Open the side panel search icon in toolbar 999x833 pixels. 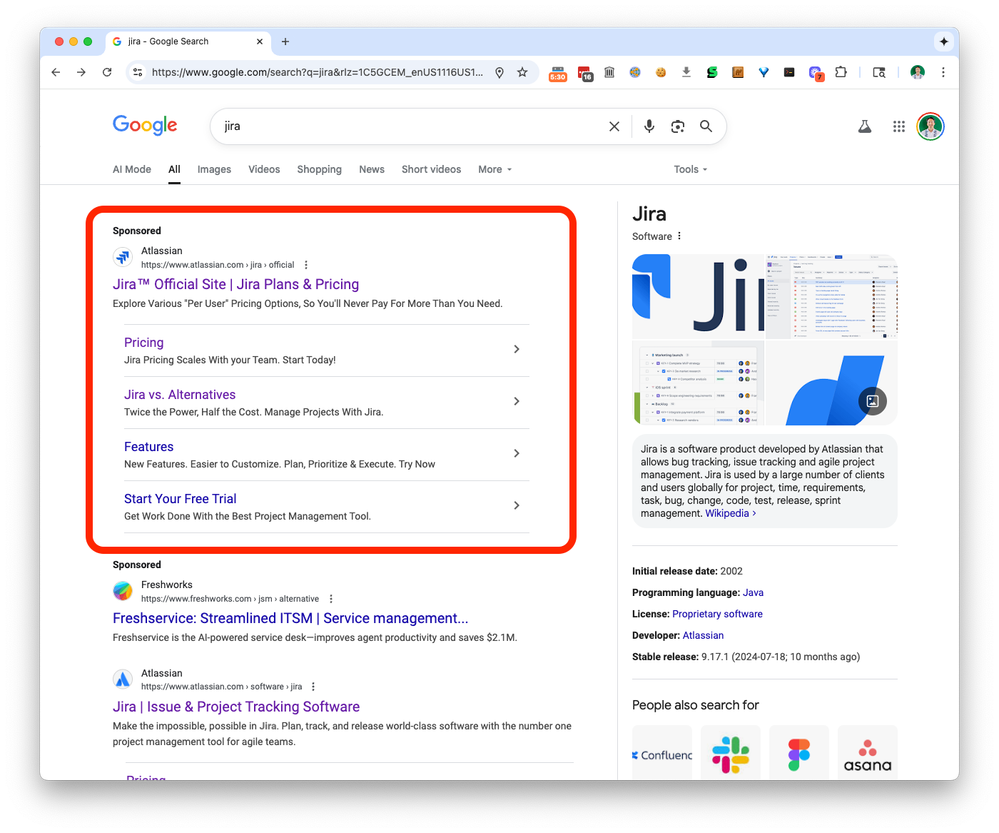coord(879,73)
